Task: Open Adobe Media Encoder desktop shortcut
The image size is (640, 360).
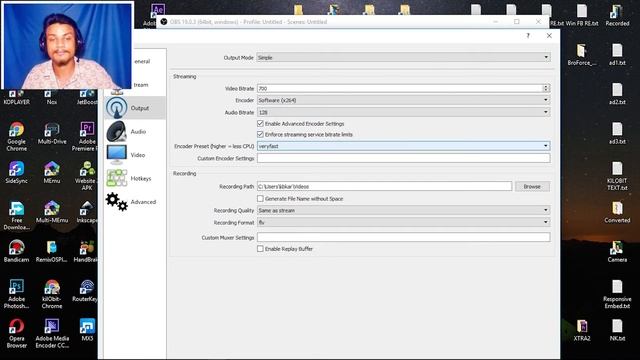Action: tap(52, 333)
